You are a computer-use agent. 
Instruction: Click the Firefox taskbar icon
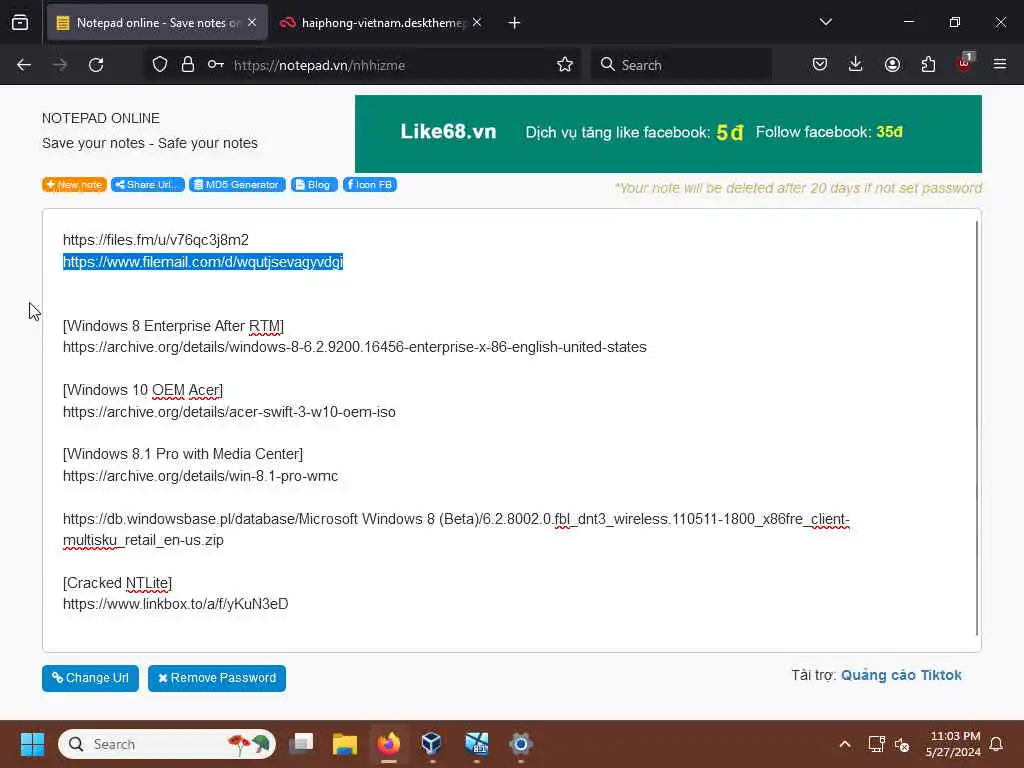coord(389,744)
